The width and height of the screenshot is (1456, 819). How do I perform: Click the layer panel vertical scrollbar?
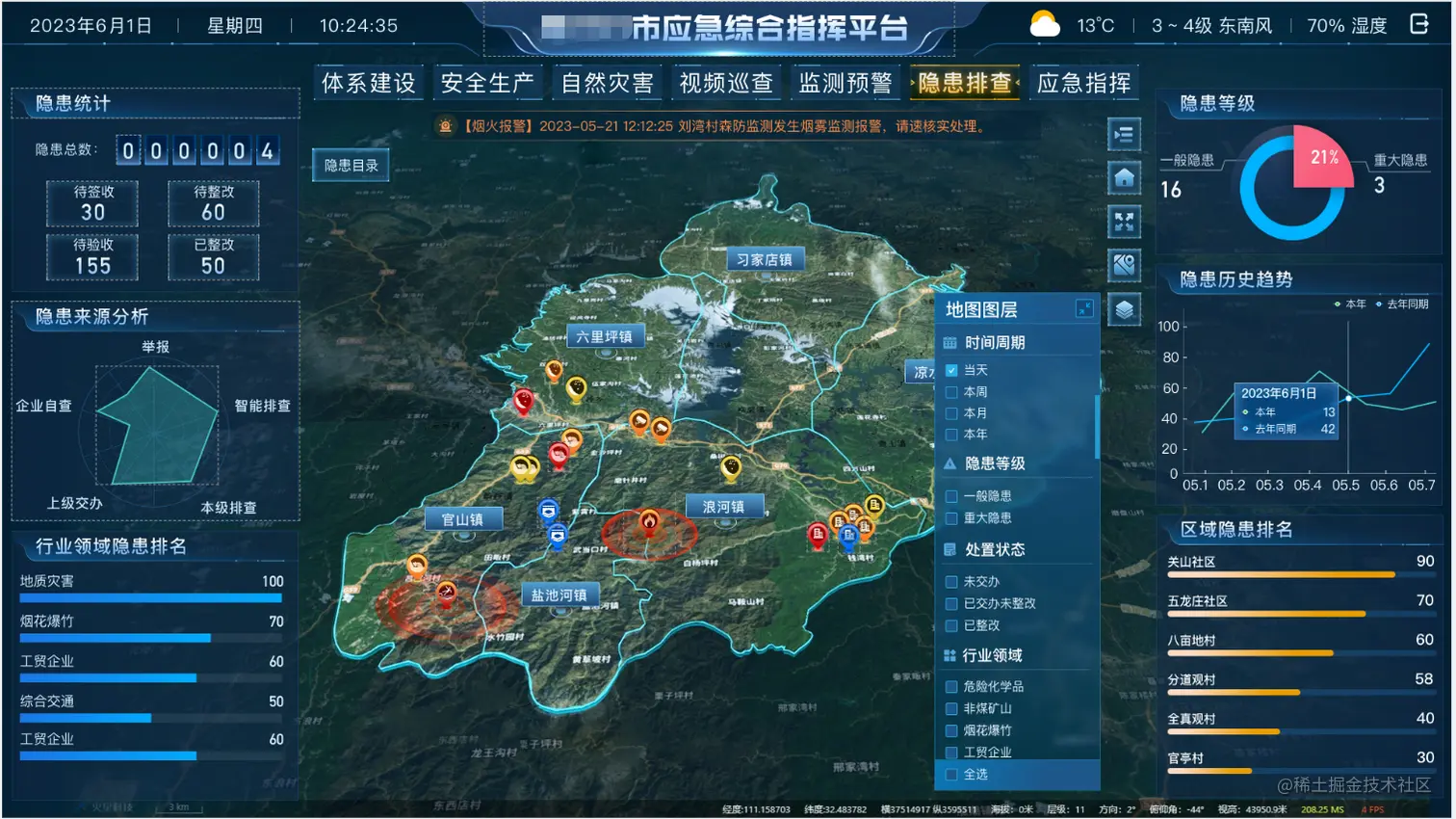[x=1097, y=427]
